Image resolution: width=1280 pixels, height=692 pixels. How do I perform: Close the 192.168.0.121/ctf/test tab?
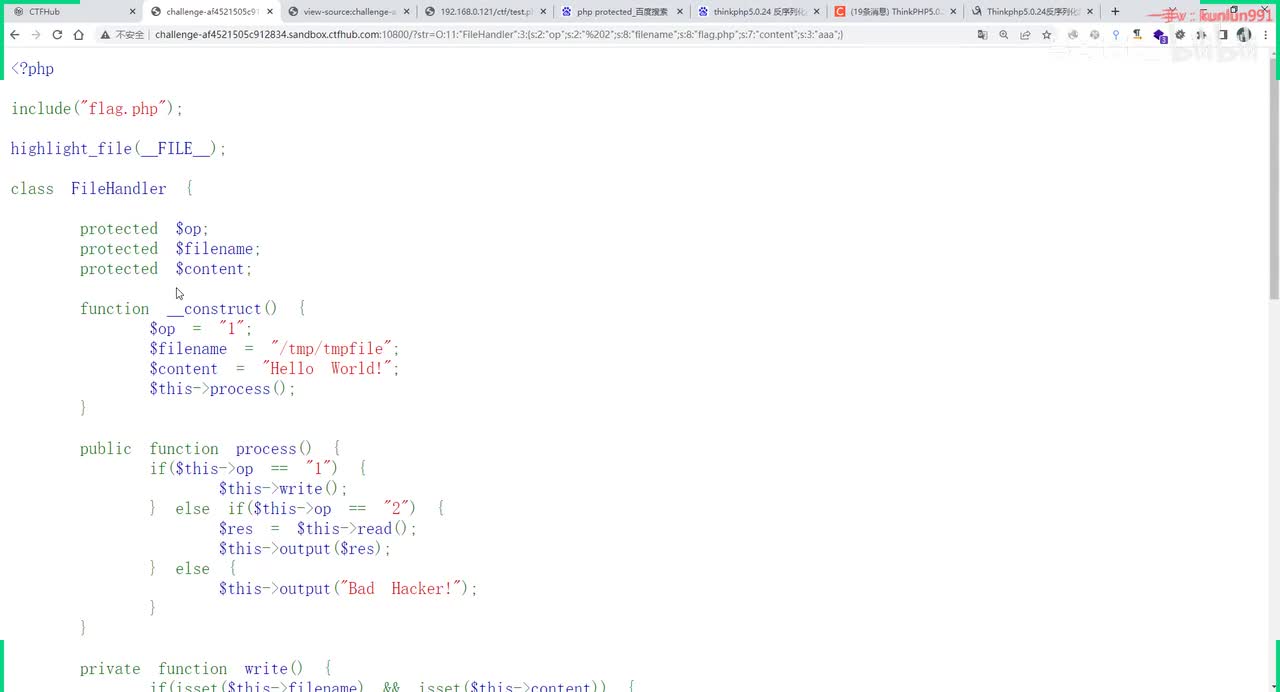[543, 12]
